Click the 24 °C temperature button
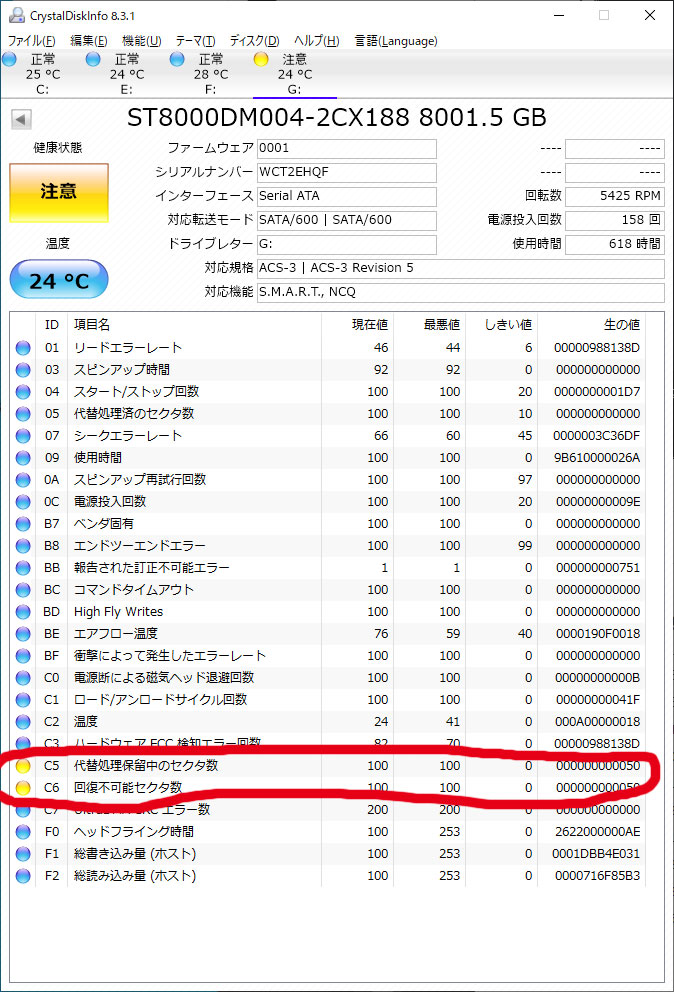 [x=59, y=279]
